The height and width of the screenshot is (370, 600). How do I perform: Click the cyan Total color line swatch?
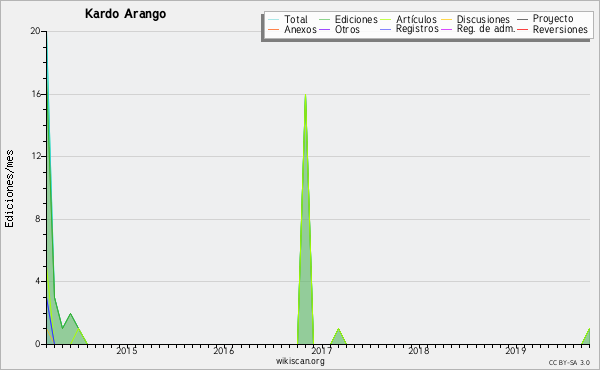274,19
